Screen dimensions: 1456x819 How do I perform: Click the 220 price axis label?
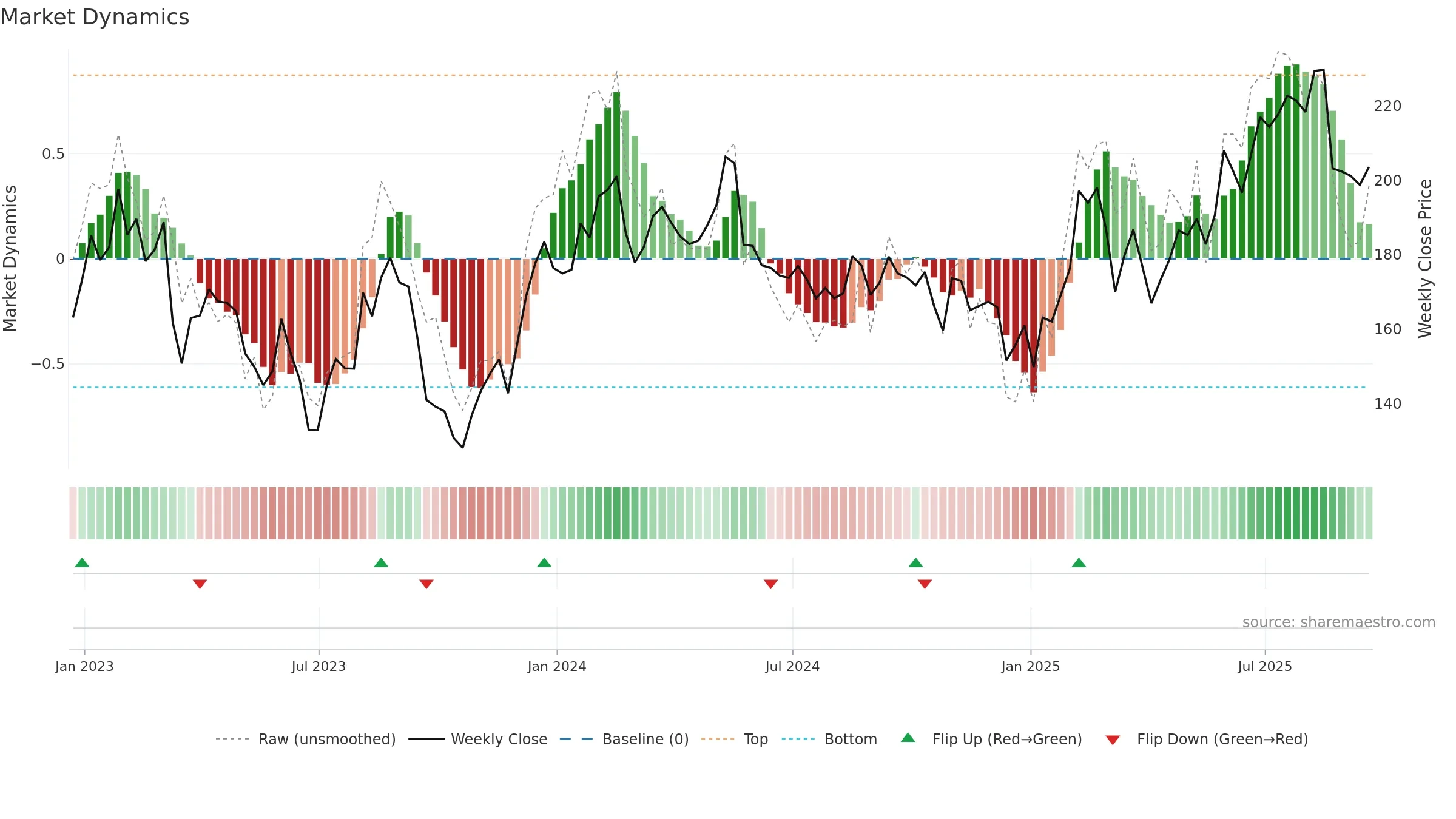[x=1388, y=106]
